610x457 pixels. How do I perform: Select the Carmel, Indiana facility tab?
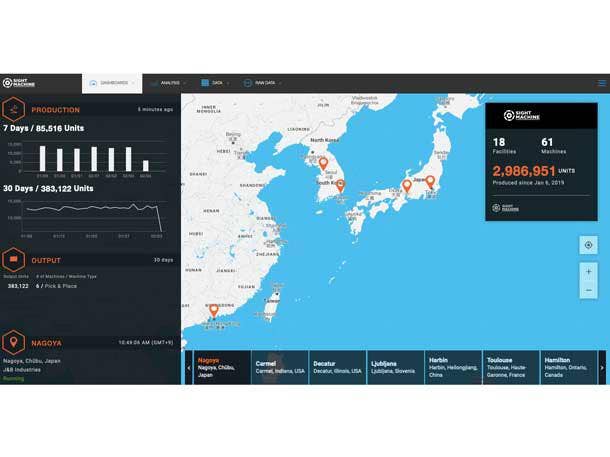[279, 366]
